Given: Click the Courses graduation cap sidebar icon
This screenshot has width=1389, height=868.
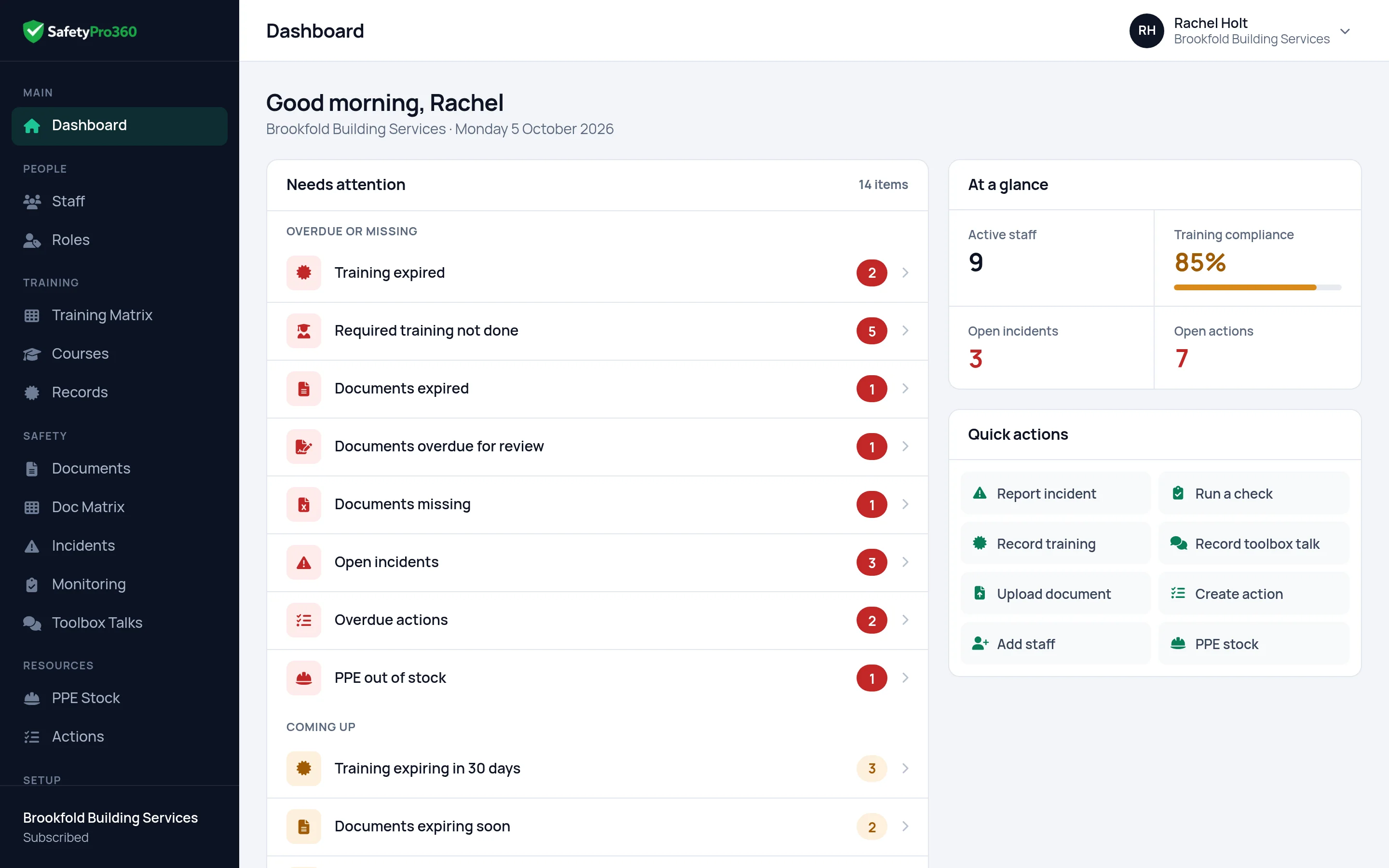Looking at the screenshot, I should click(x=32, y=354).
